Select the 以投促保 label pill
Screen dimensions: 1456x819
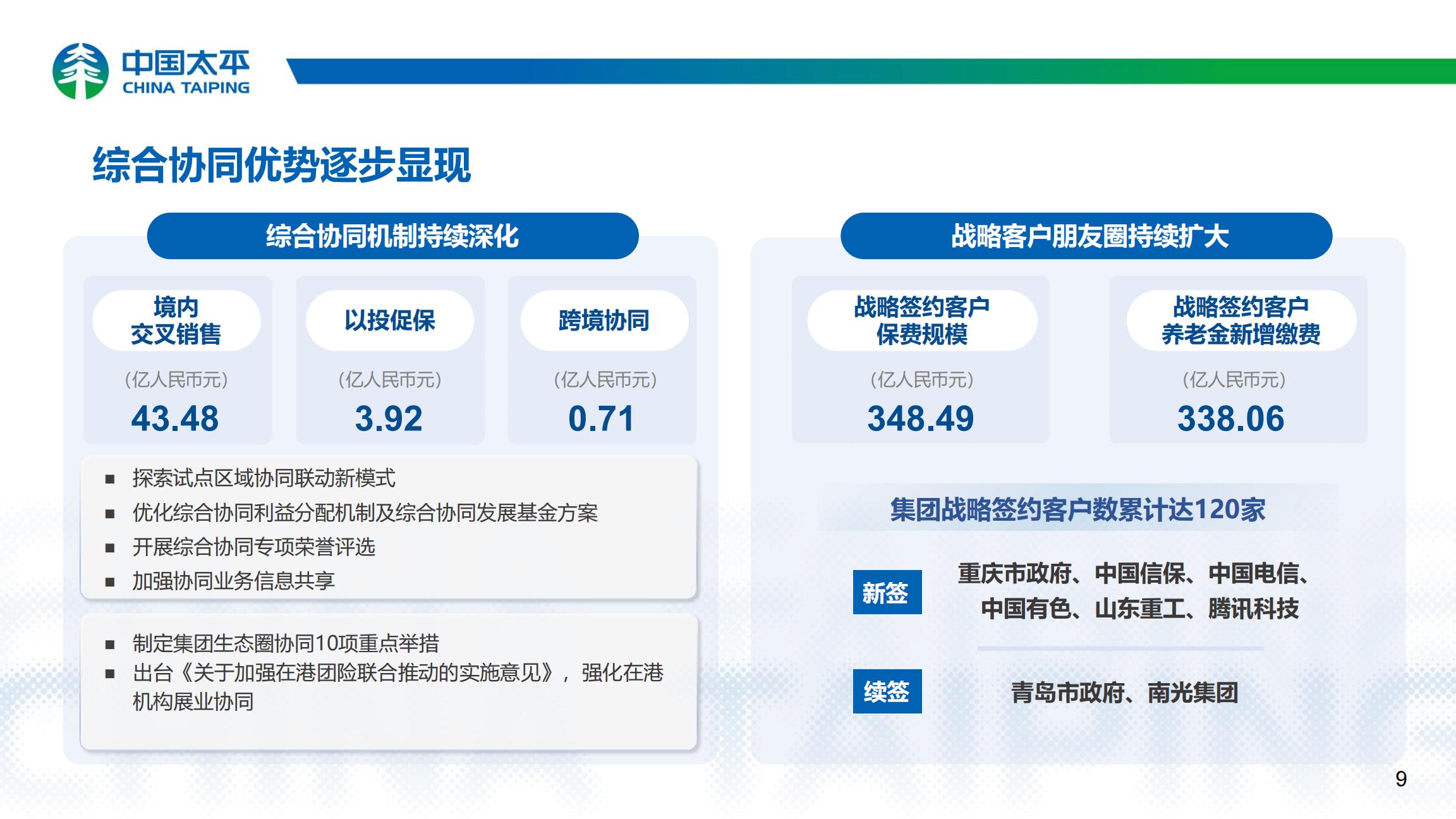point(390,320)
